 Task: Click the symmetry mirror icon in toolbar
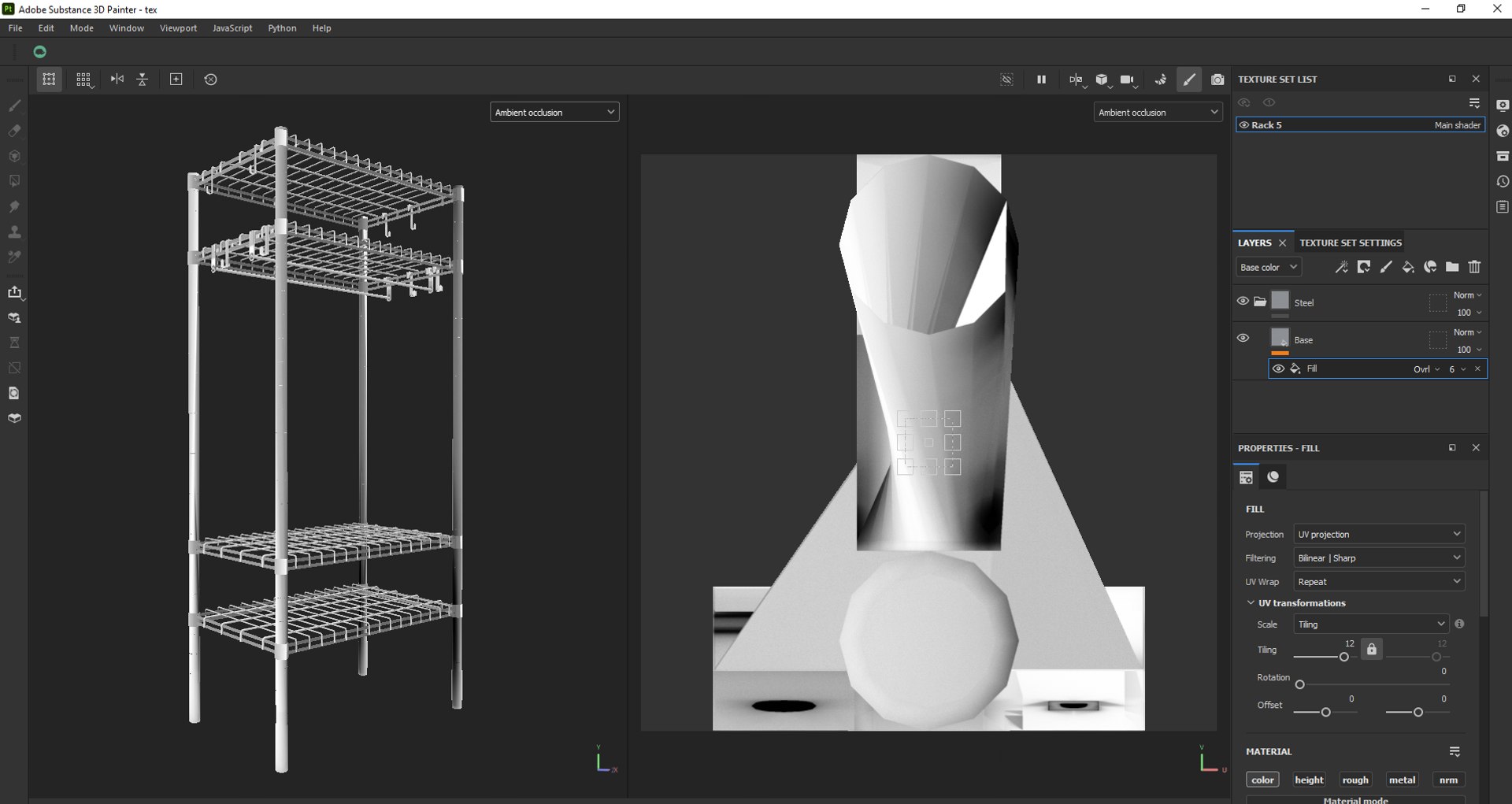coord(117,80)
